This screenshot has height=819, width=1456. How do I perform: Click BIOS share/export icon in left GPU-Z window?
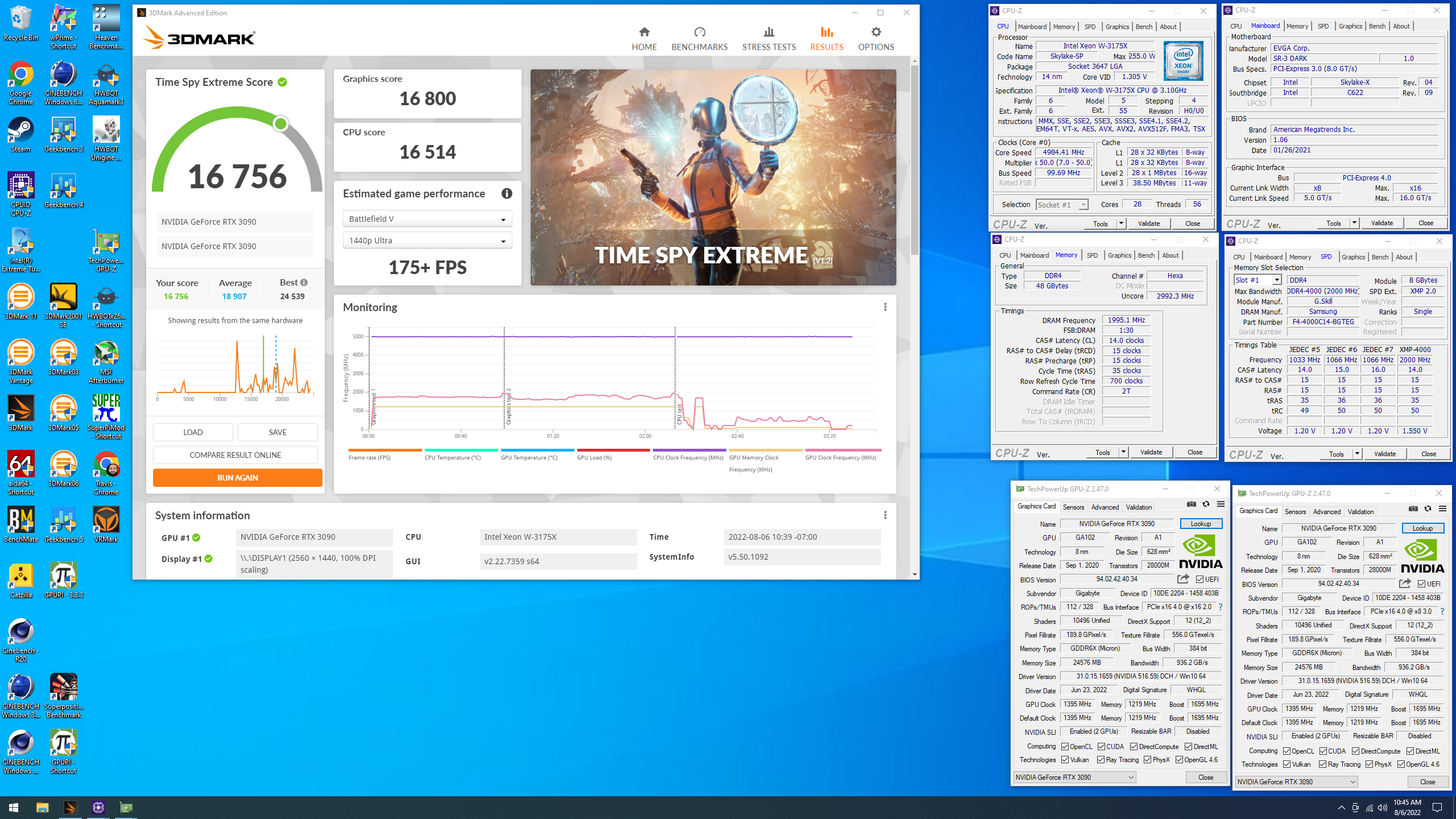1183,579
